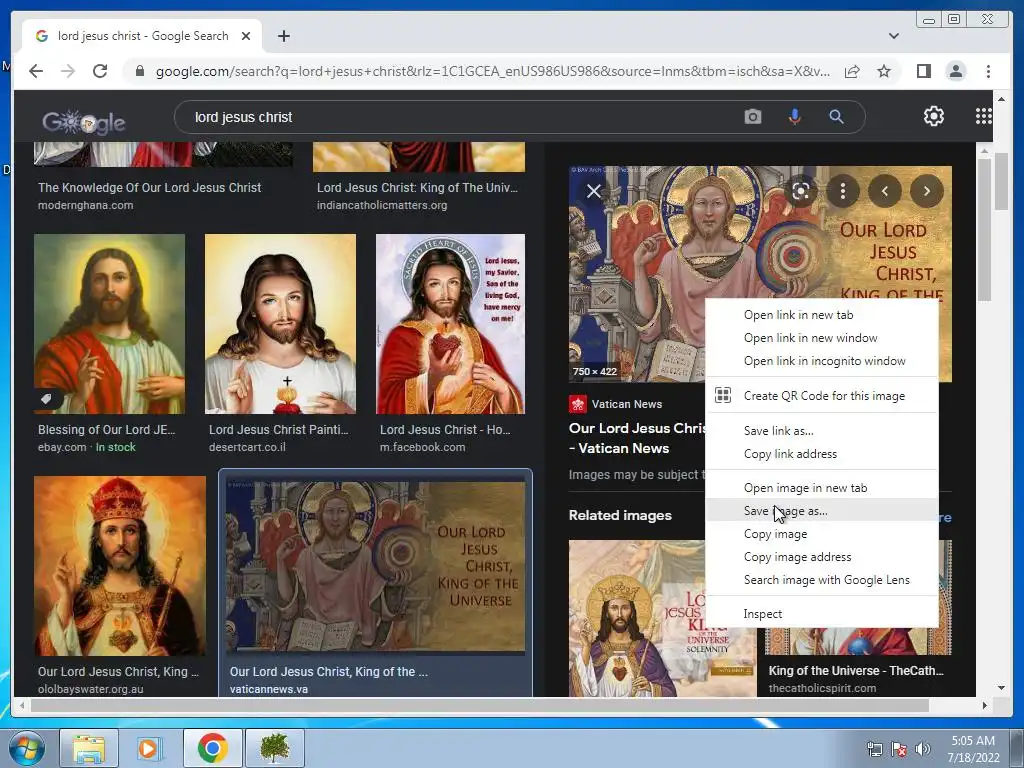This screenshot has height=768, width=1024.
Task: Click the Google logo
Action: click(x=84, y=121)
